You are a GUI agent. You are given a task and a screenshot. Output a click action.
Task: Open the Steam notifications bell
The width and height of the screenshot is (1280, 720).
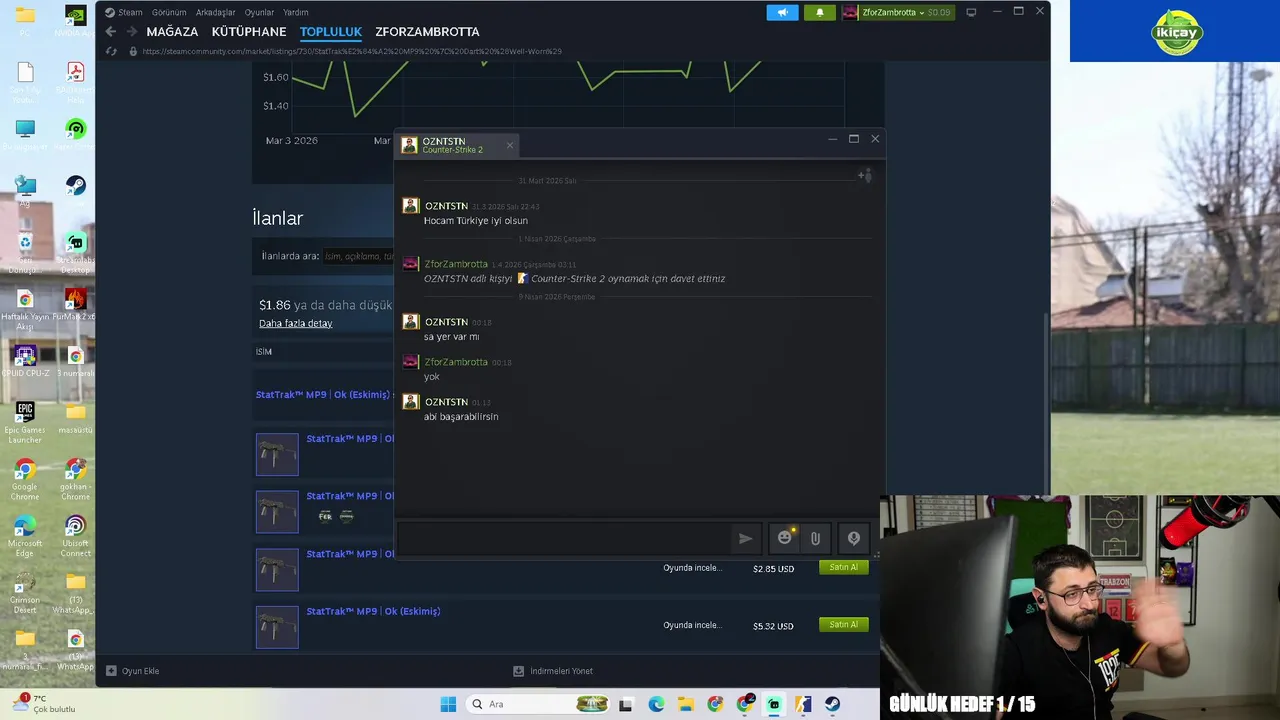(819, 12)
